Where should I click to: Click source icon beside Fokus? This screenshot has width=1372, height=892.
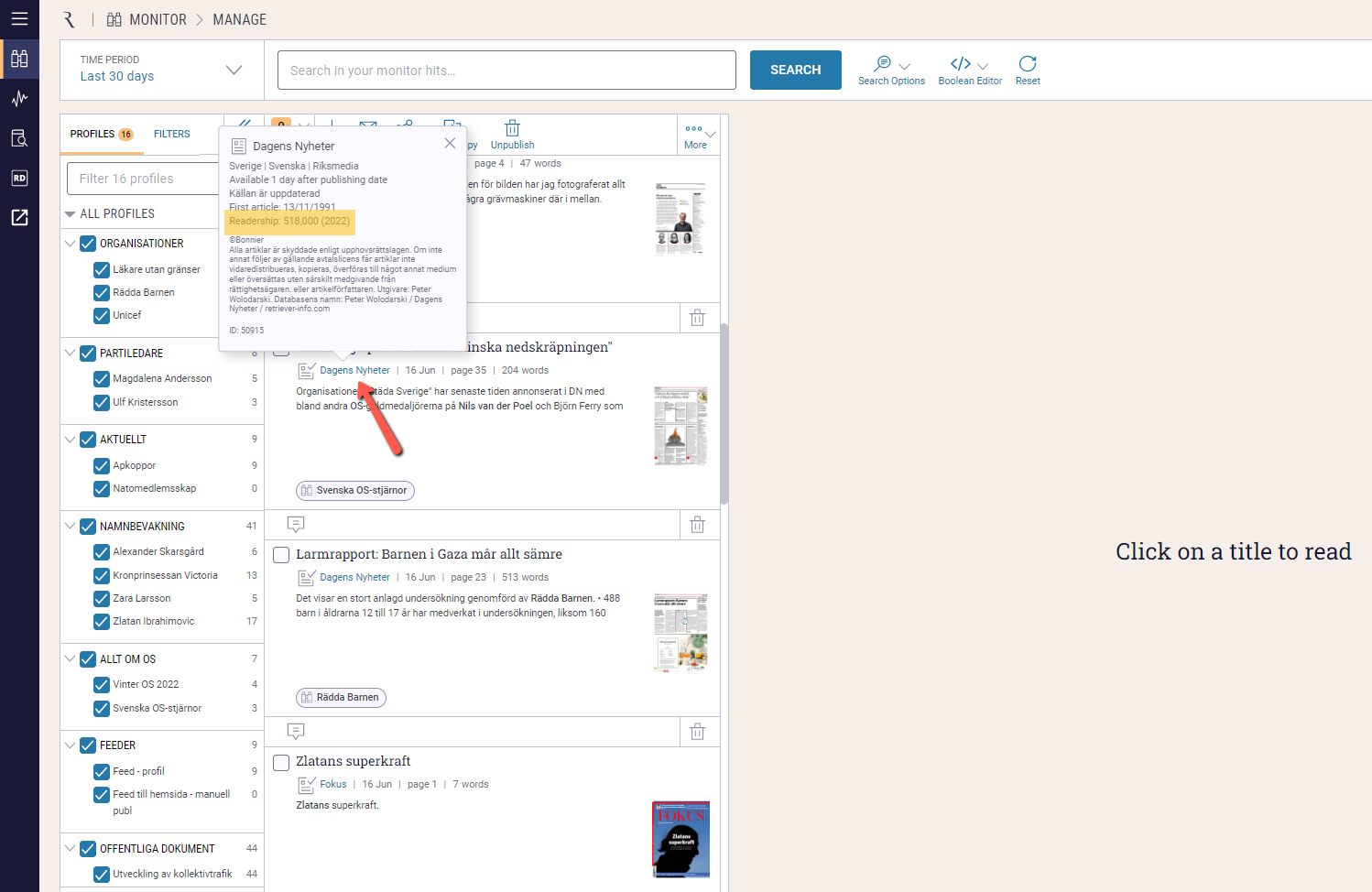(306, 785)
